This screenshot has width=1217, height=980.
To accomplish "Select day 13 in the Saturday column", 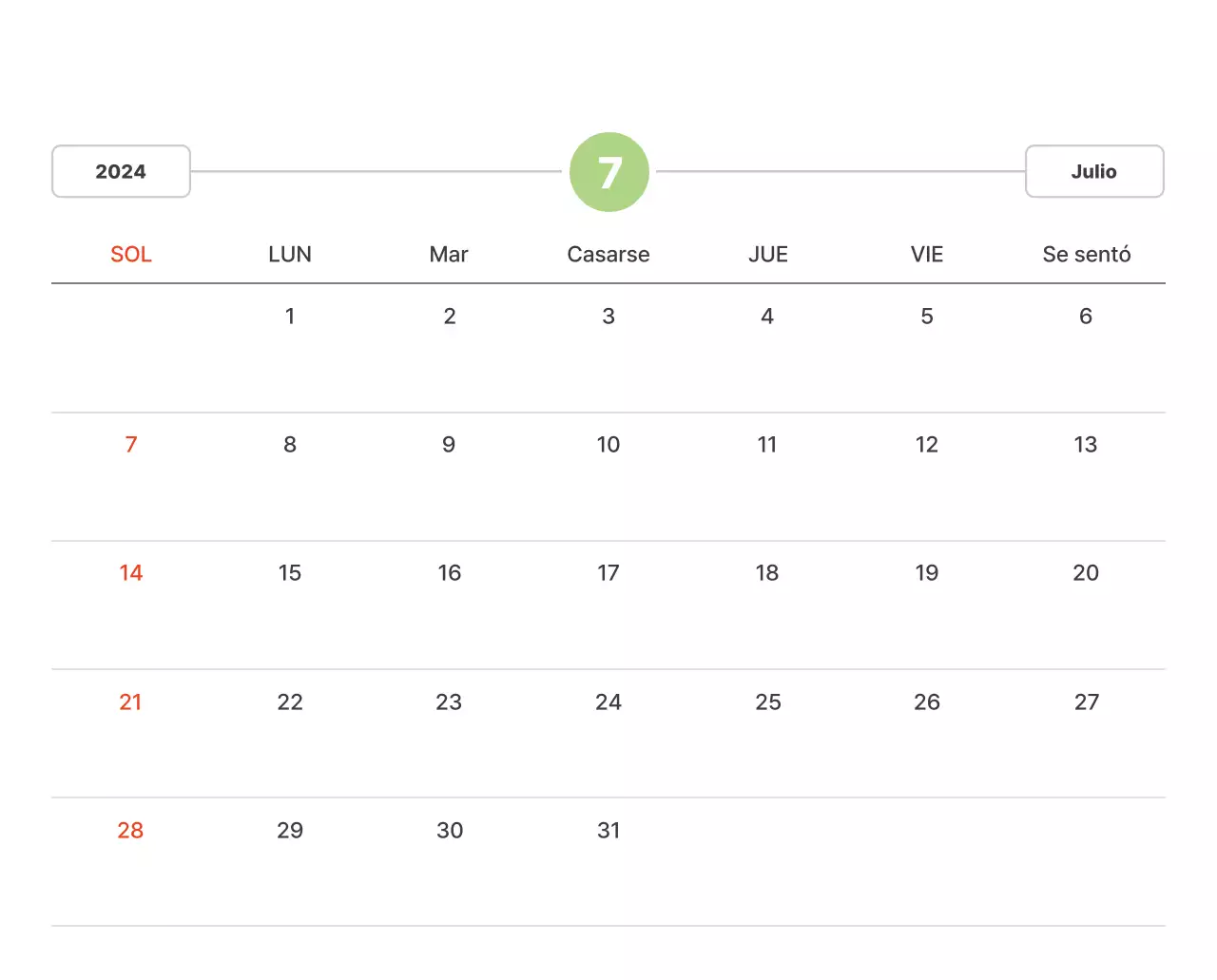I will (x=1086, y=444).
